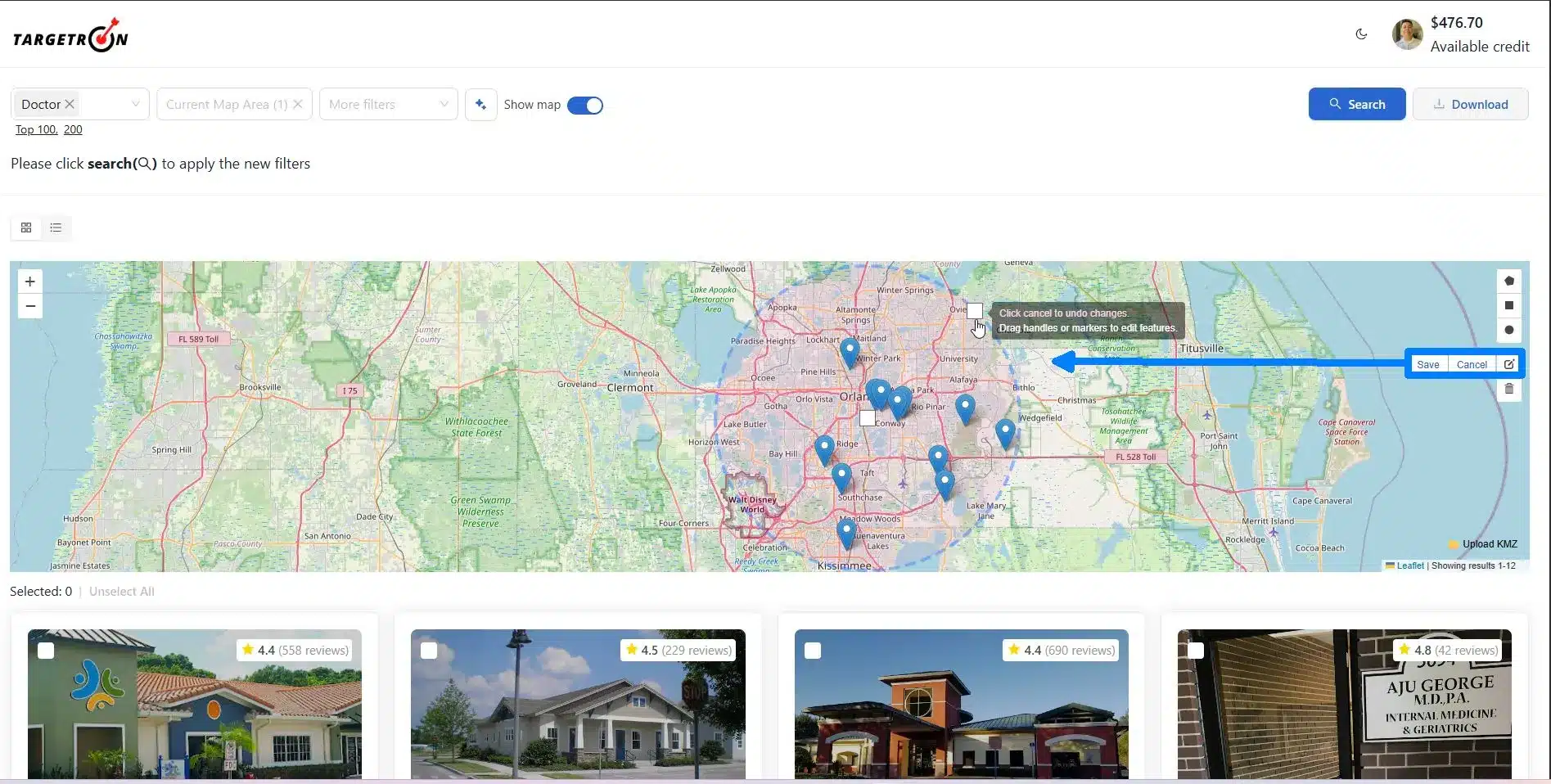The width and height of the screenshot is (1551, 784).
Task: Remove the Doctor filter tag
Action: point(70,104)
